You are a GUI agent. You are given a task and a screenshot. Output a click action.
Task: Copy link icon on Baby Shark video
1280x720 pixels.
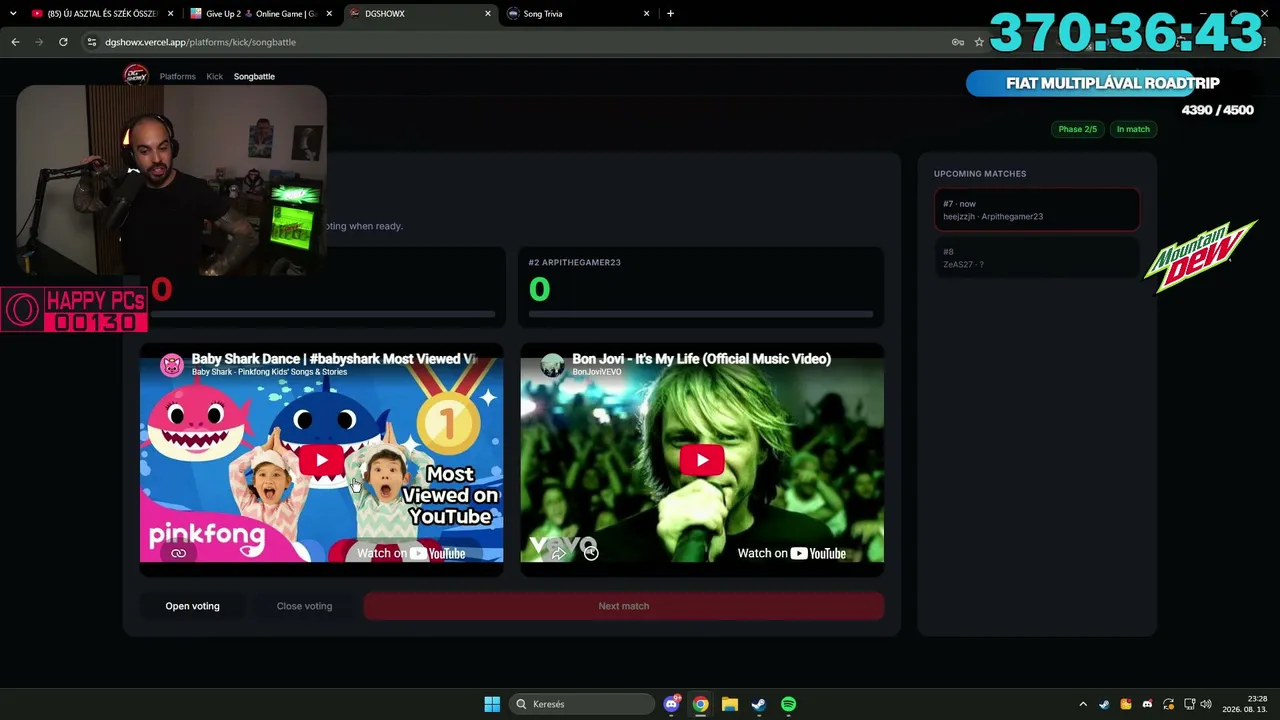click(x=178, y=553)
